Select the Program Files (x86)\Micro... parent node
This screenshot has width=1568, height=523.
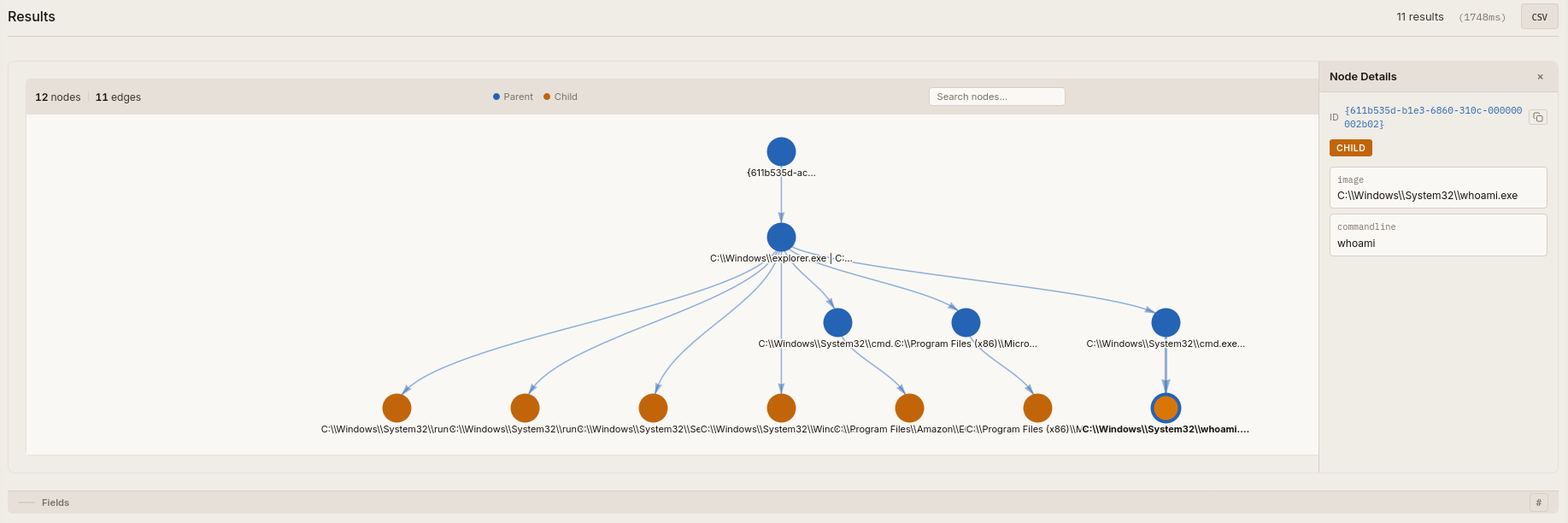[x=966, y=322]
